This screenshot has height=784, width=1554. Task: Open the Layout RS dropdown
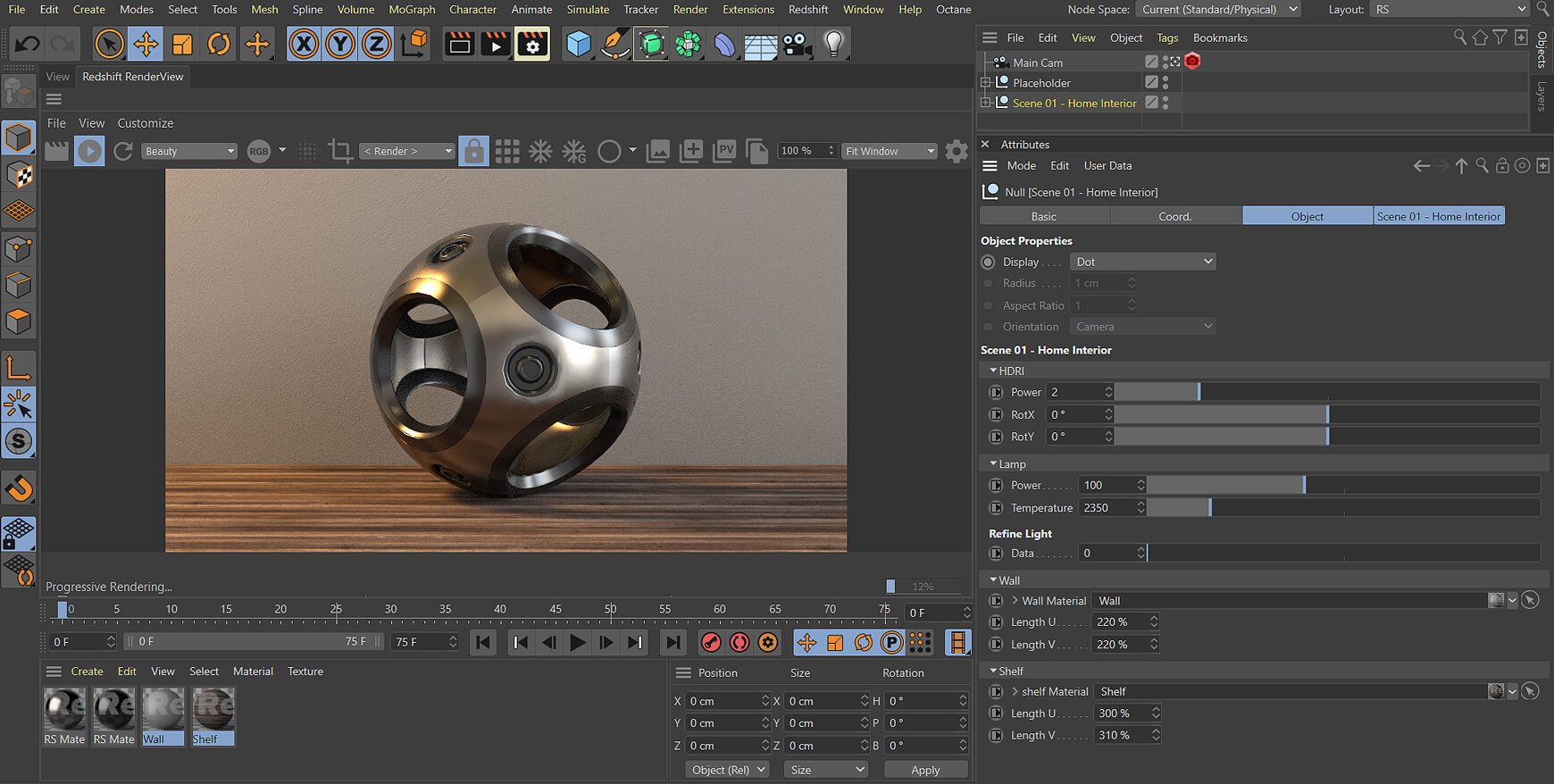click(x=1450, y=9)
